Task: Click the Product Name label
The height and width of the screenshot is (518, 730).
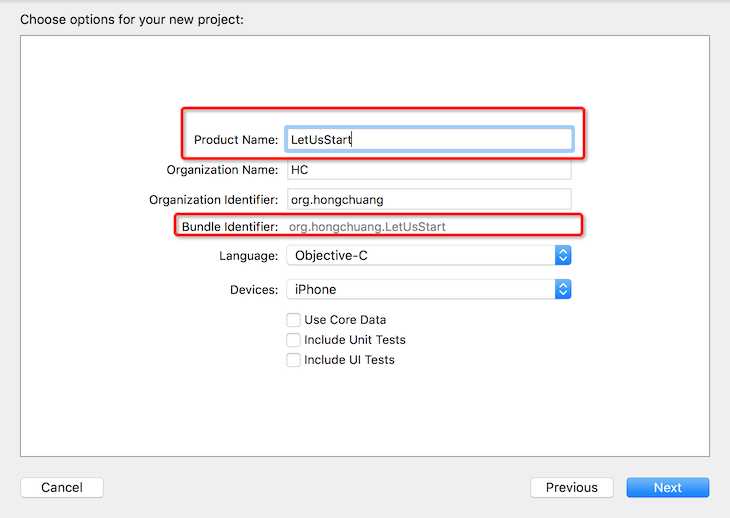Action: 236,140
